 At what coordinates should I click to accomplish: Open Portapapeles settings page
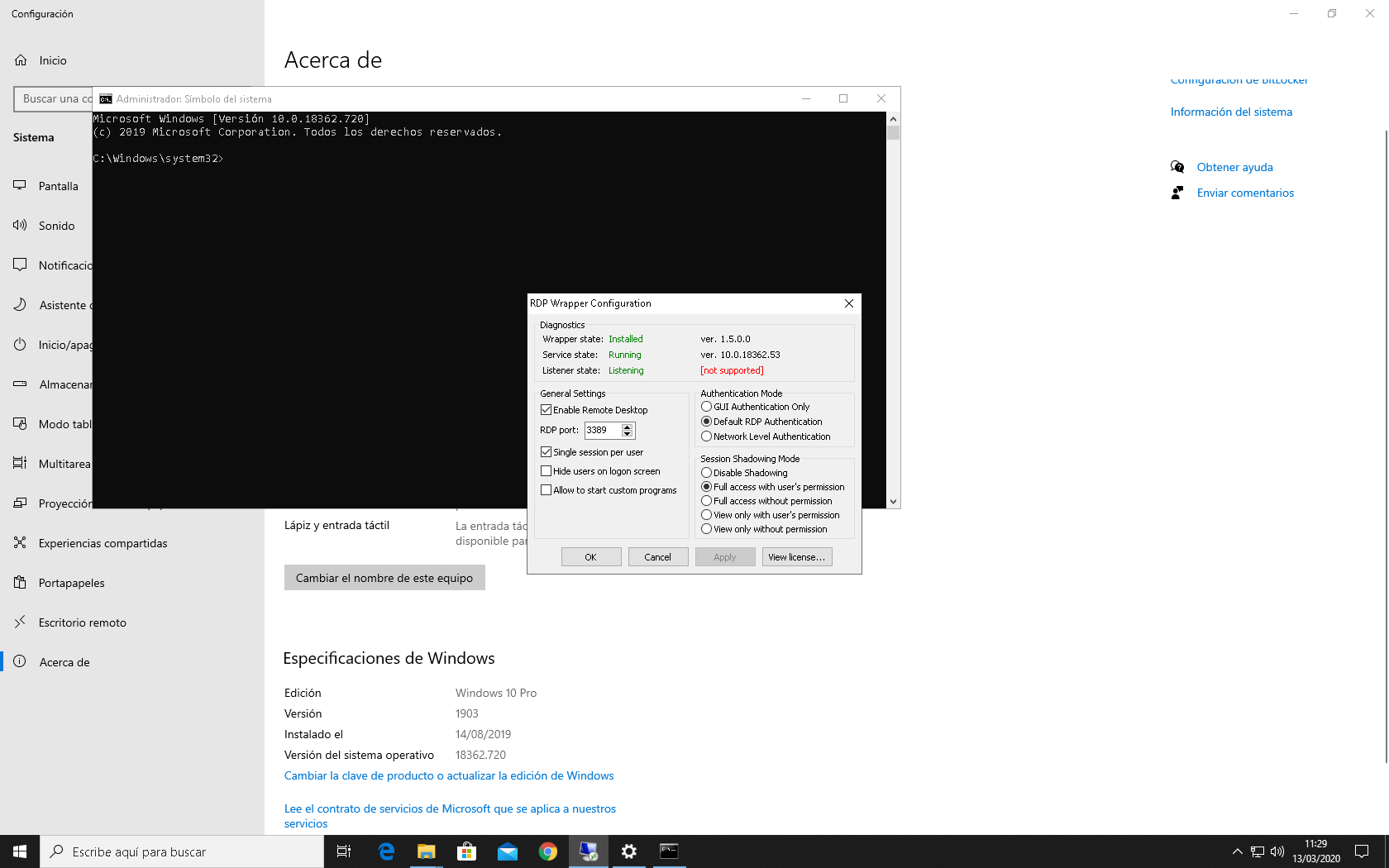(132, 583)
